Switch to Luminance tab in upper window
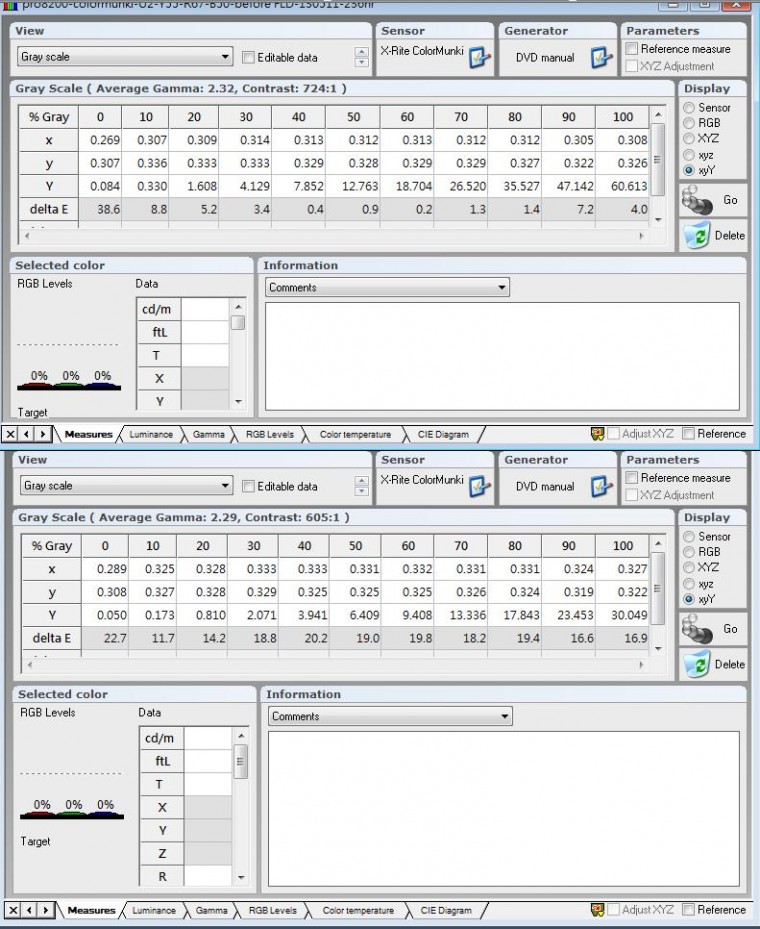The image size is (760, 929). (151, 434)
